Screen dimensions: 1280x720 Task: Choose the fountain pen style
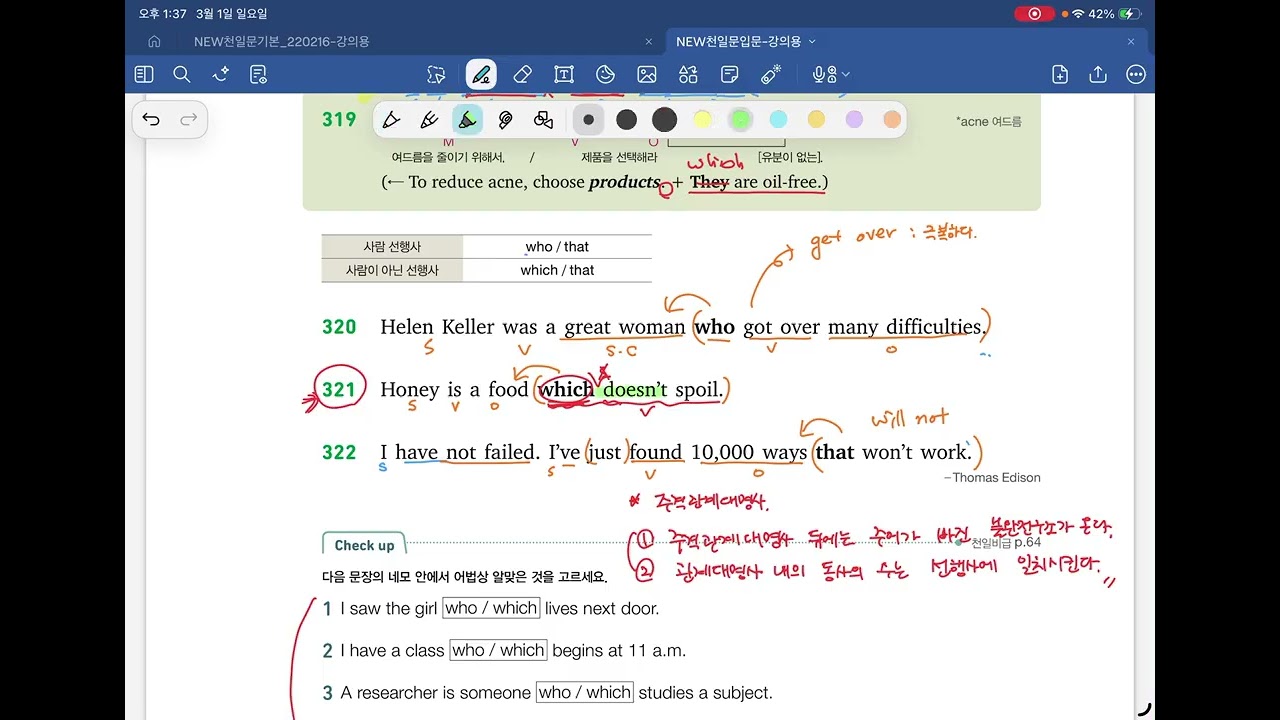point(392,120)
